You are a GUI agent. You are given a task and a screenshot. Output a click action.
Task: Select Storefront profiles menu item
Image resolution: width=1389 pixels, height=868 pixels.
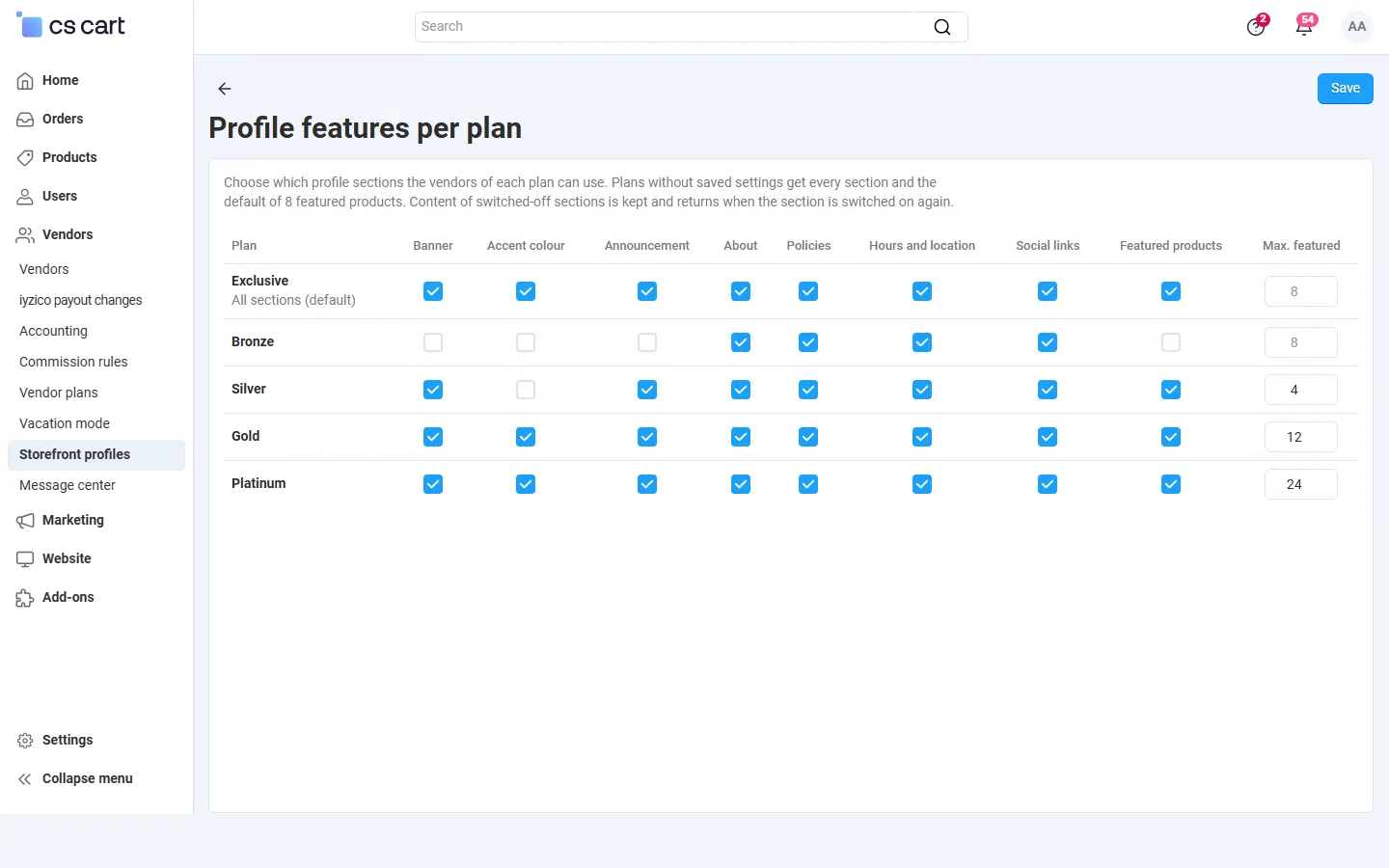96,455
